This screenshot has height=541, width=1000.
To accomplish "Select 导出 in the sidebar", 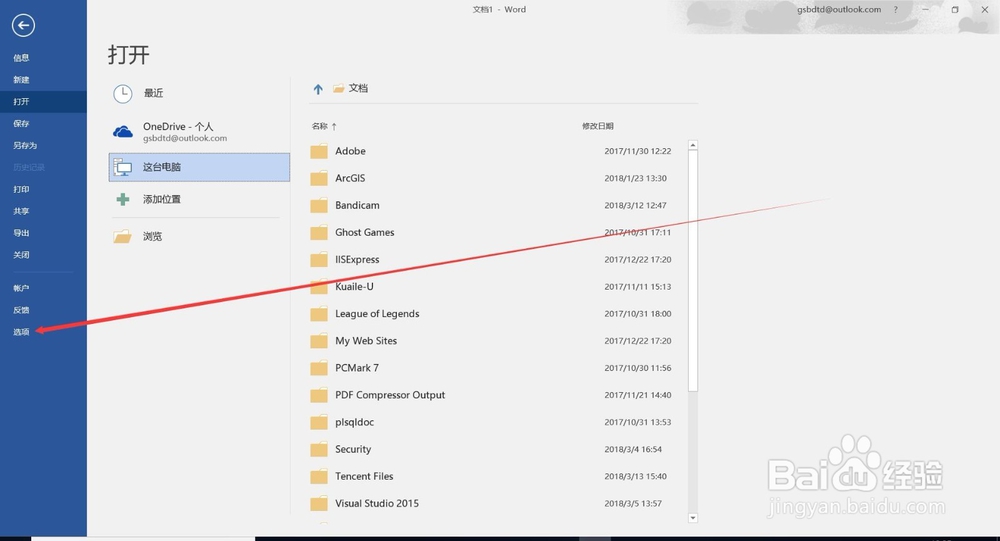I will coord(21,233).
